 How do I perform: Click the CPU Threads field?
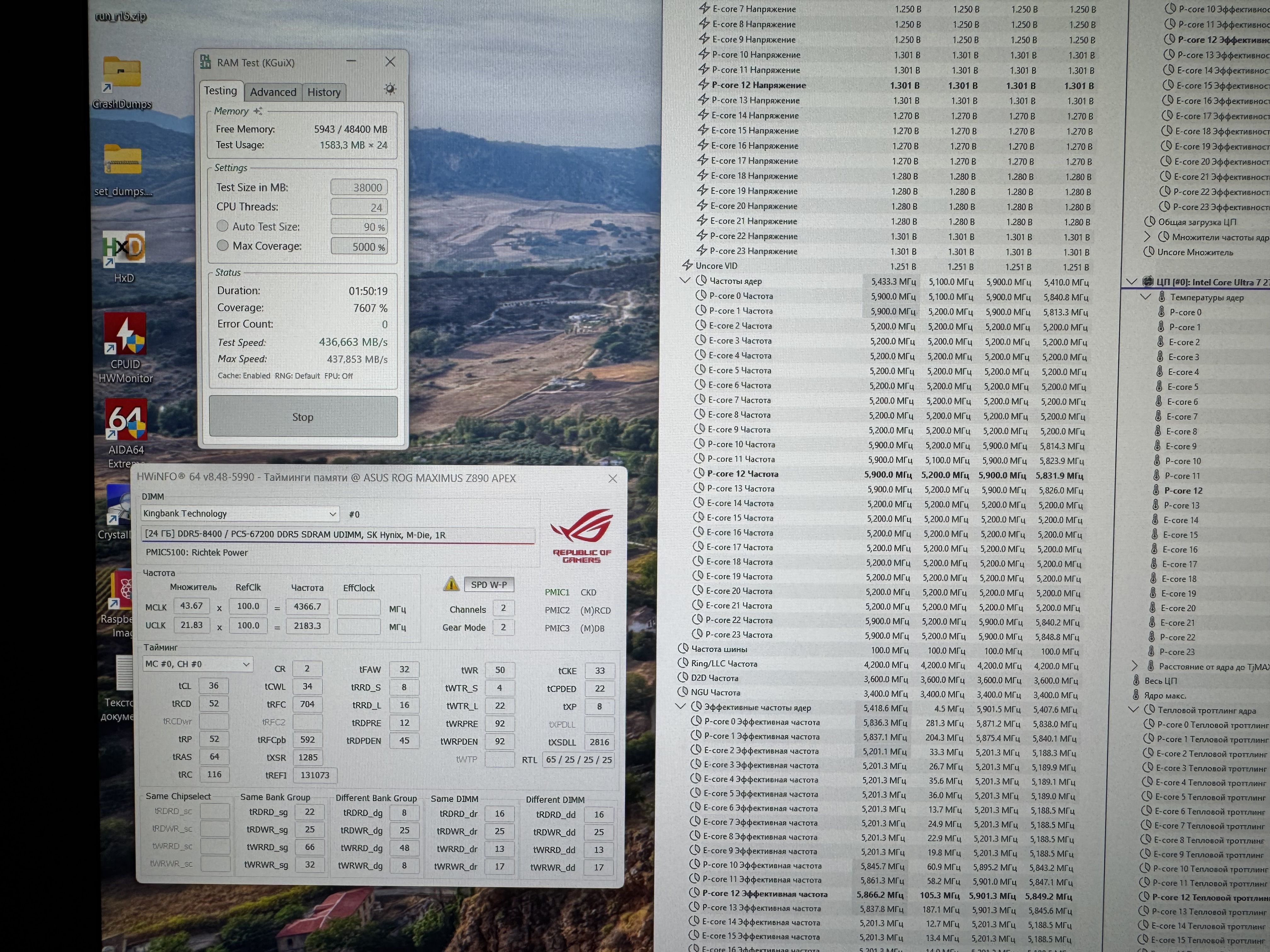[359, 207]
